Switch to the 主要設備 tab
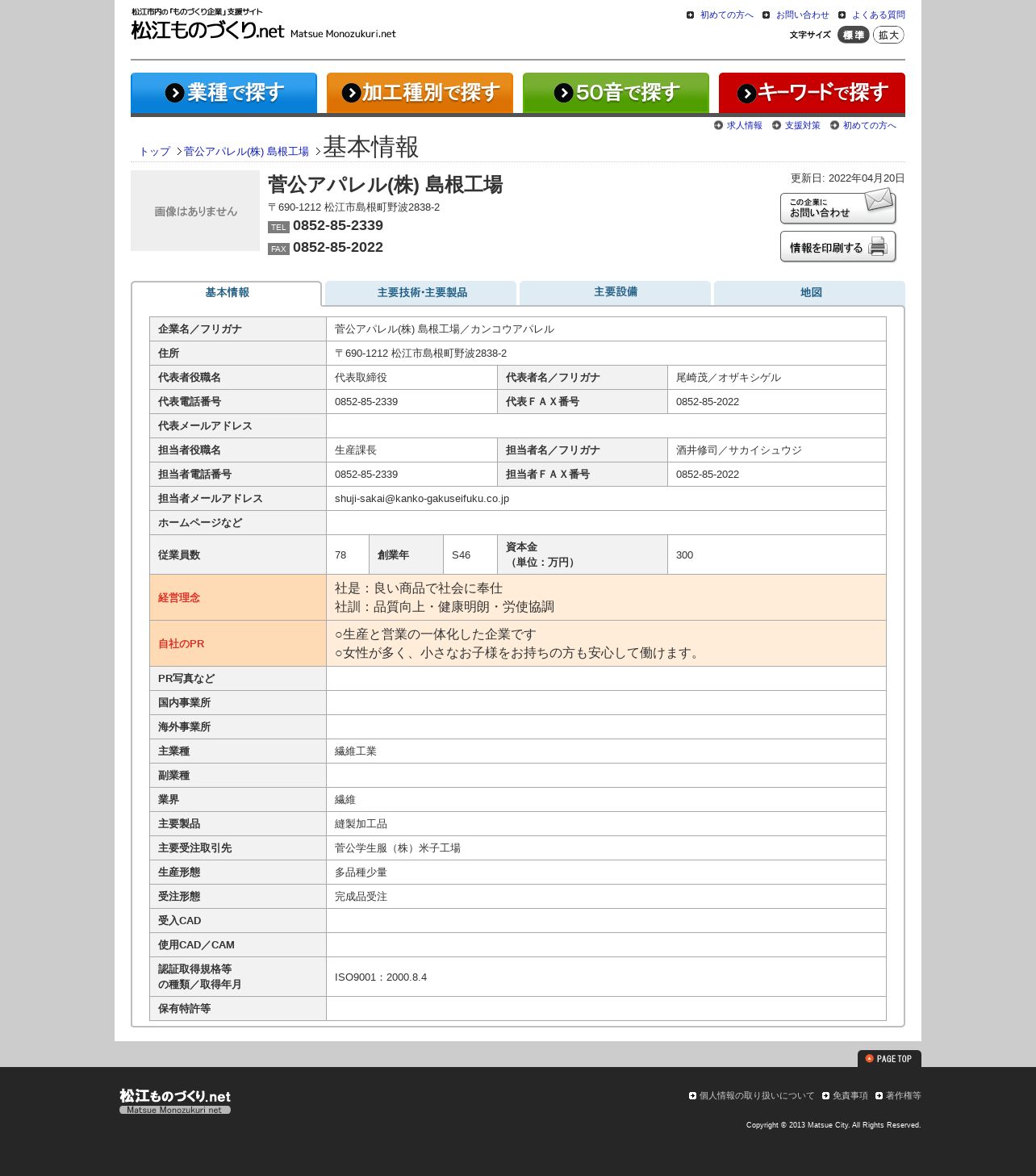This screenshot has height=1176, width=1036. pyautogui.click(x=616, y=292)
